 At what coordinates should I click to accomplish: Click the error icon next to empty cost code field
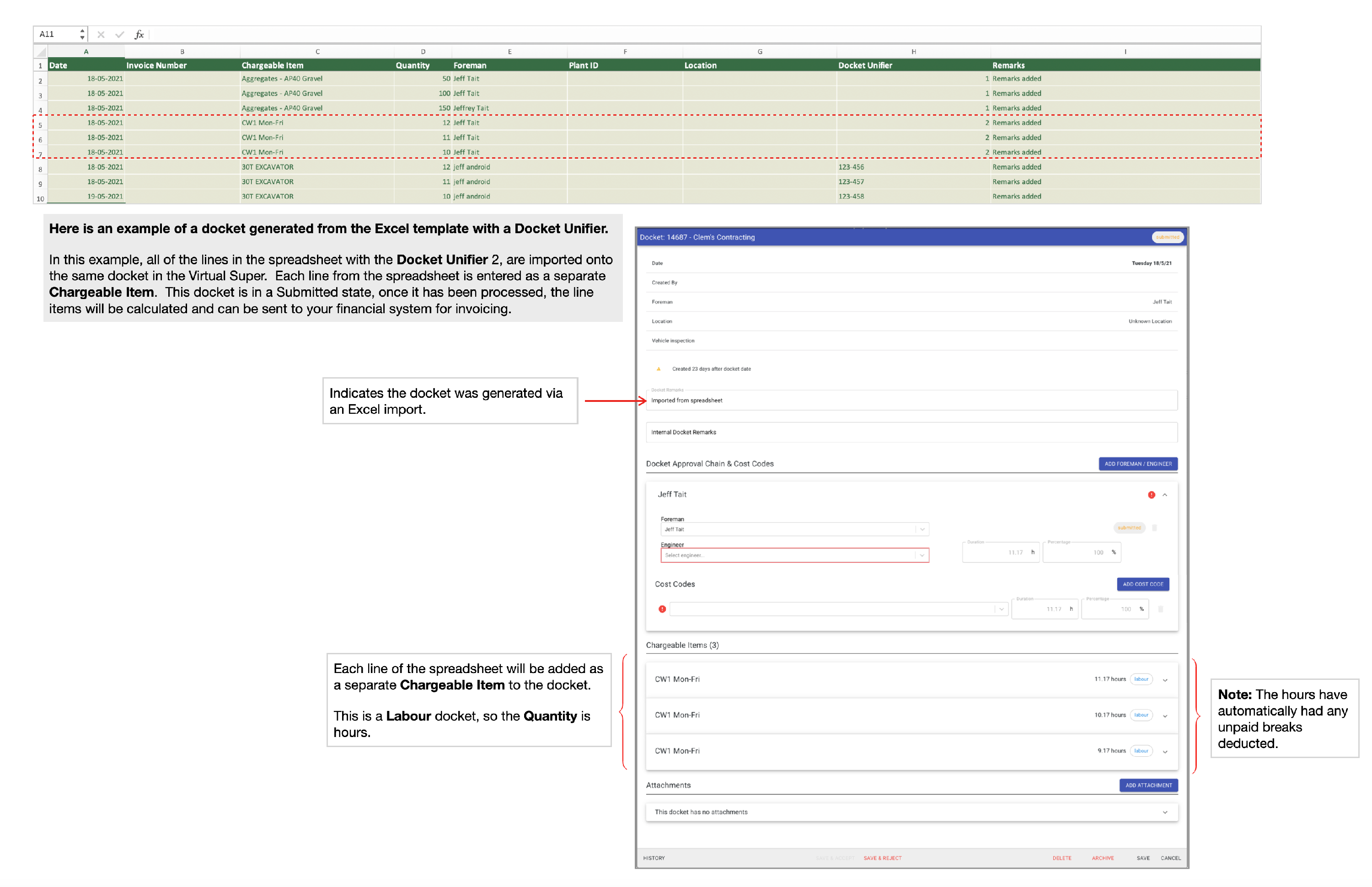coord(662,609)
